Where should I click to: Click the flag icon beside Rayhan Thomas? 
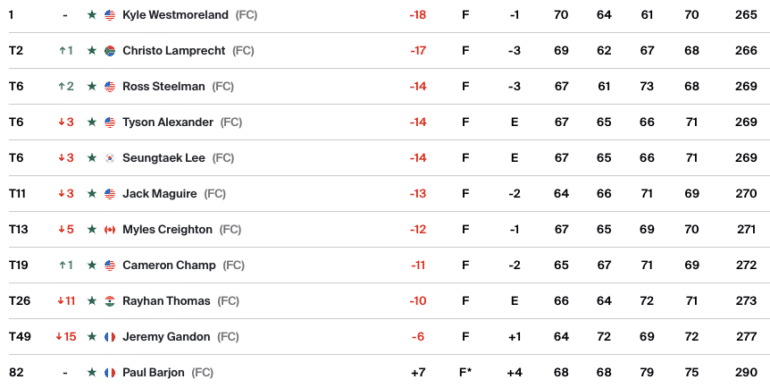(x=110, y=301)
